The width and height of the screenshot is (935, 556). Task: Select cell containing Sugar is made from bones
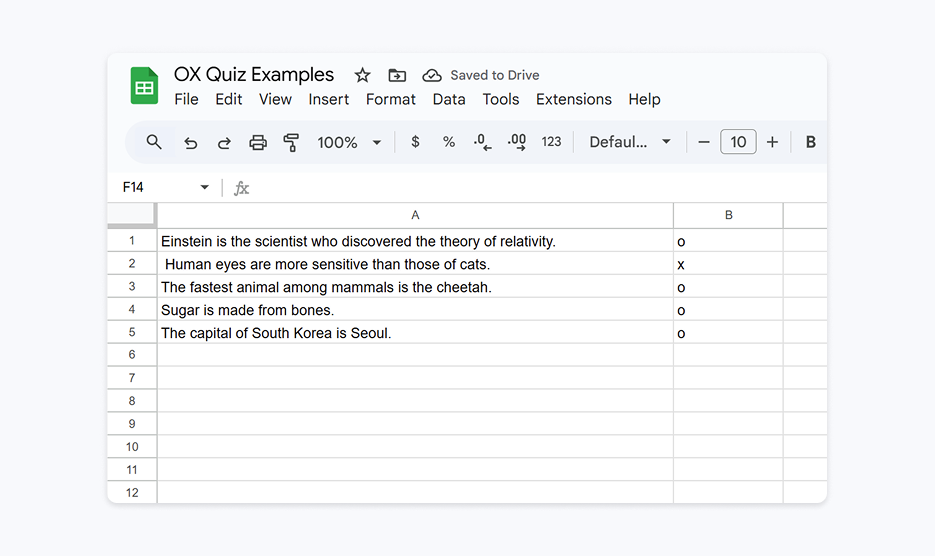(415, 310)
